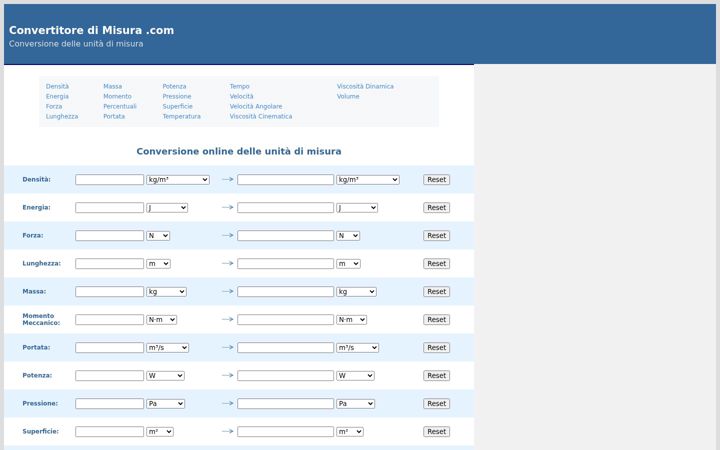Open the Potenza category link
720x450 pixels.
click(x=174, y=86)
